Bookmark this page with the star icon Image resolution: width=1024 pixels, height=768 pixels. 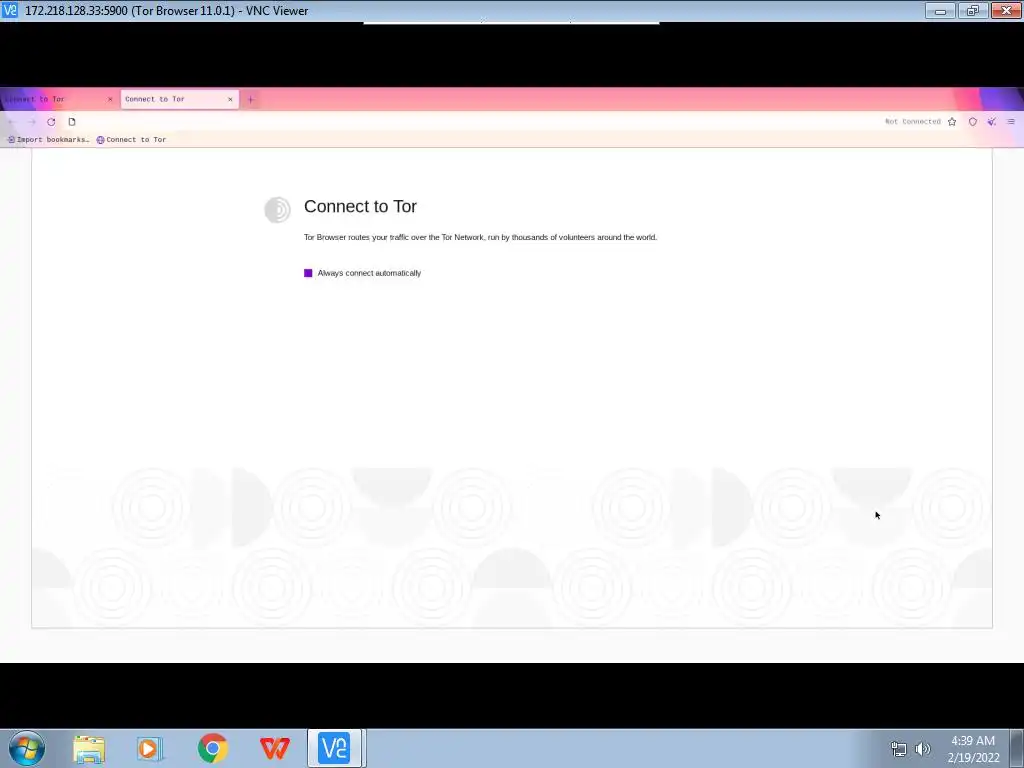(x=952, y=122)
